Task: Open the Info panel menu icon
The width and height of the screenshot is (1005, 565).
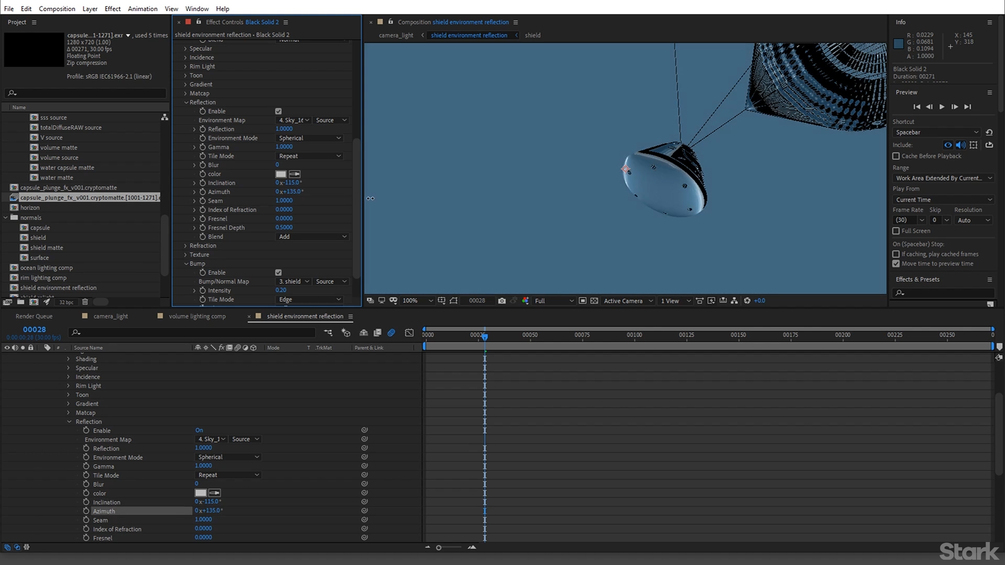Action: pyautogui.click(x=990, y=22)
